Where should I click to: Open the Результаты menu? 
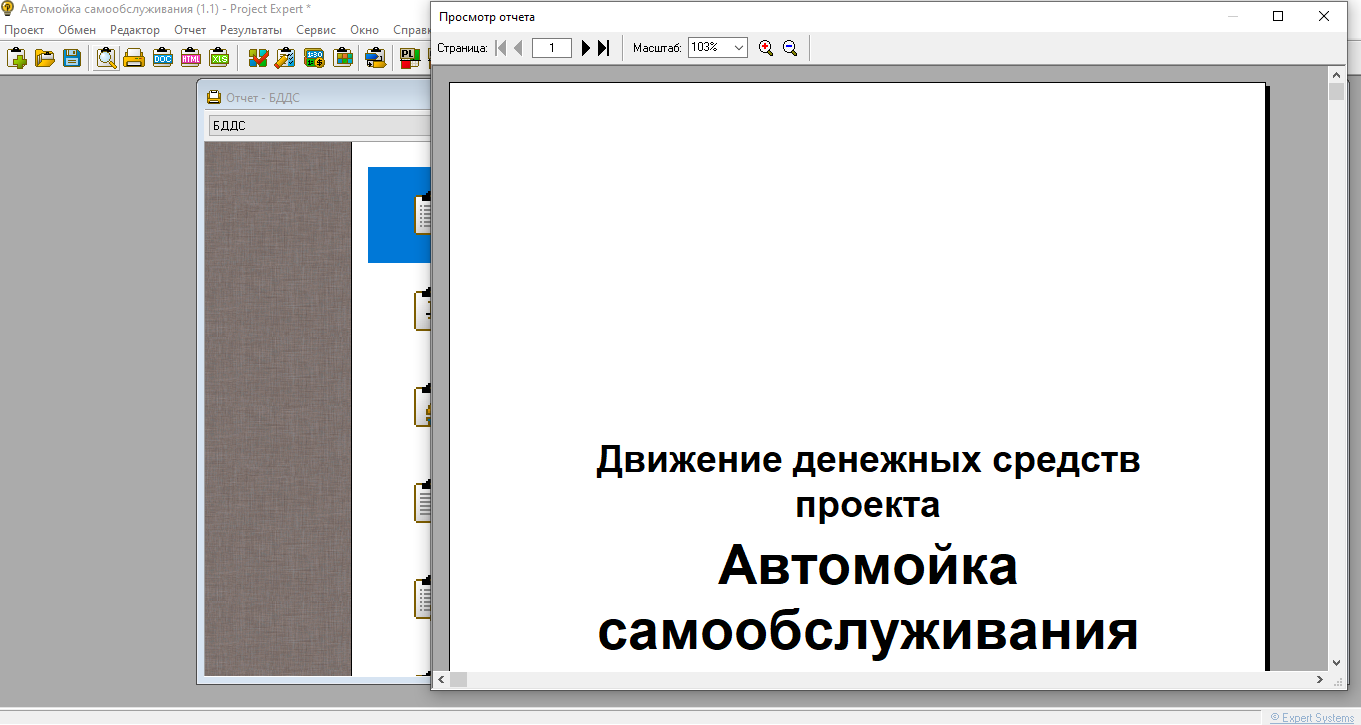point(251,30)
